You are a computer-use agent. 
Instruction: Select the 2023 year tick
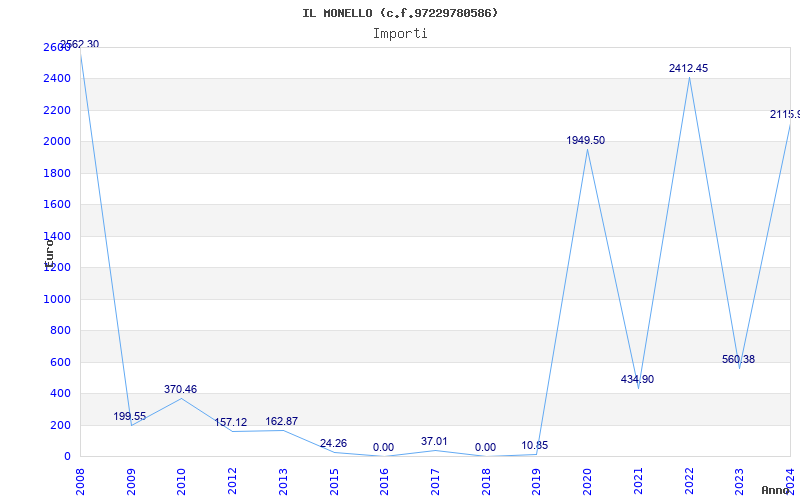point(739,481)
